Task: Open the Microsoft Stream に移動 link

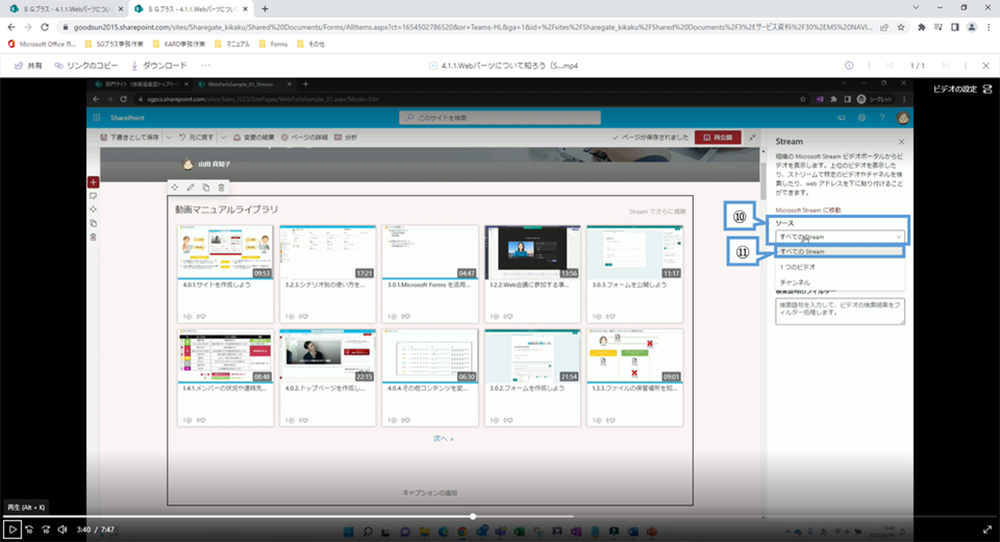Action: tap(808, 210)
